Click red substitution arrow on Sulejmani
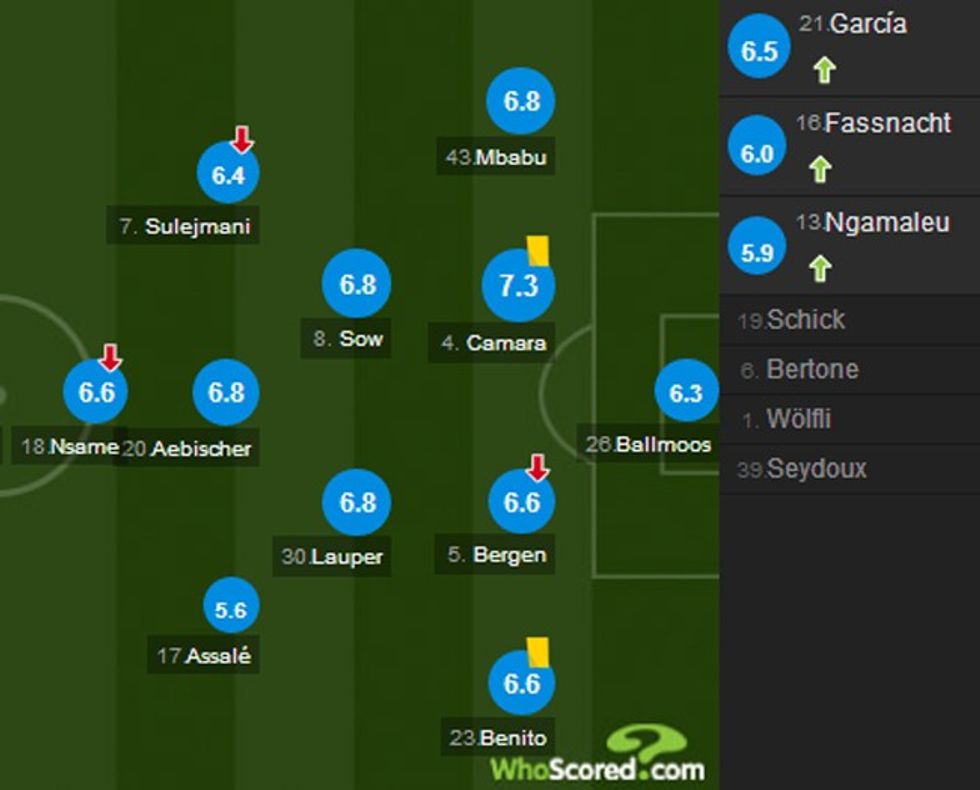Image resolution: width=980 pixels, height=790 pixels. 241,139
